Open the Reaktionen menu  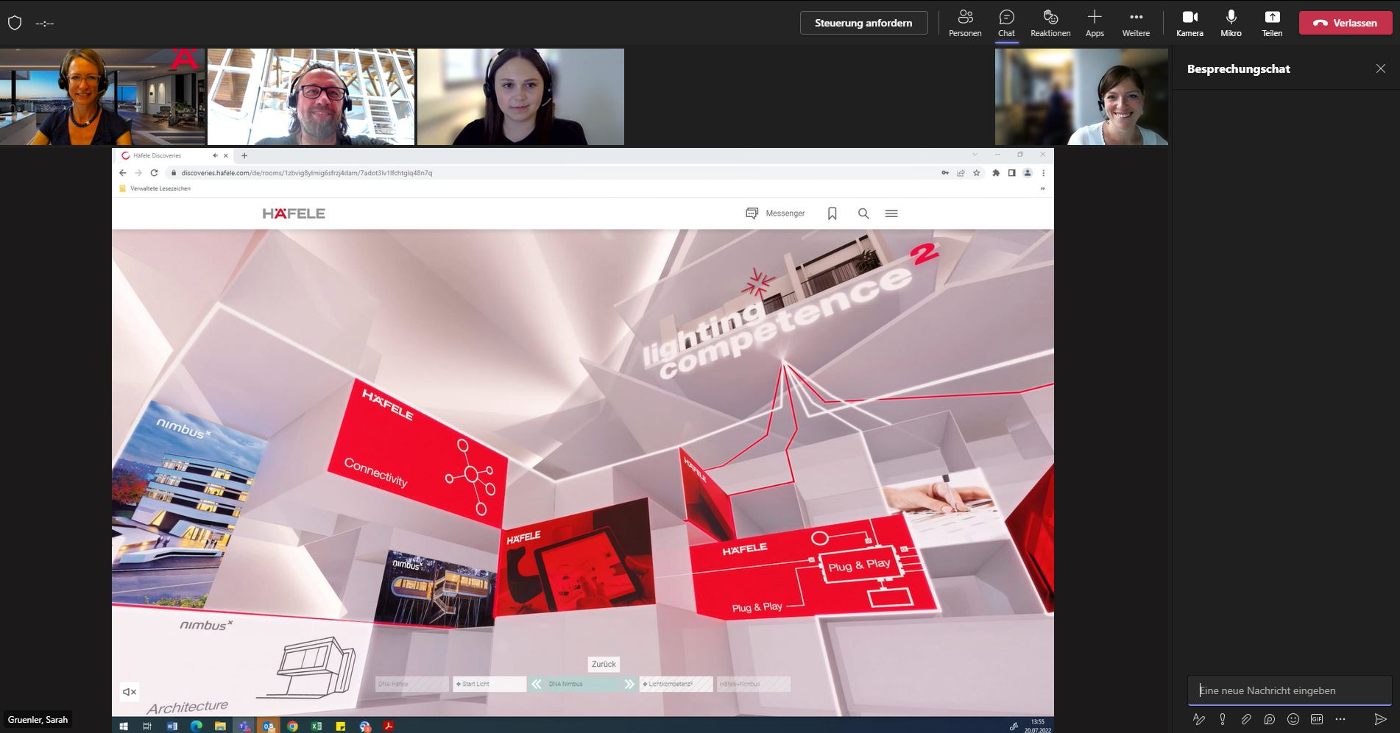(x=1050, y=22)
